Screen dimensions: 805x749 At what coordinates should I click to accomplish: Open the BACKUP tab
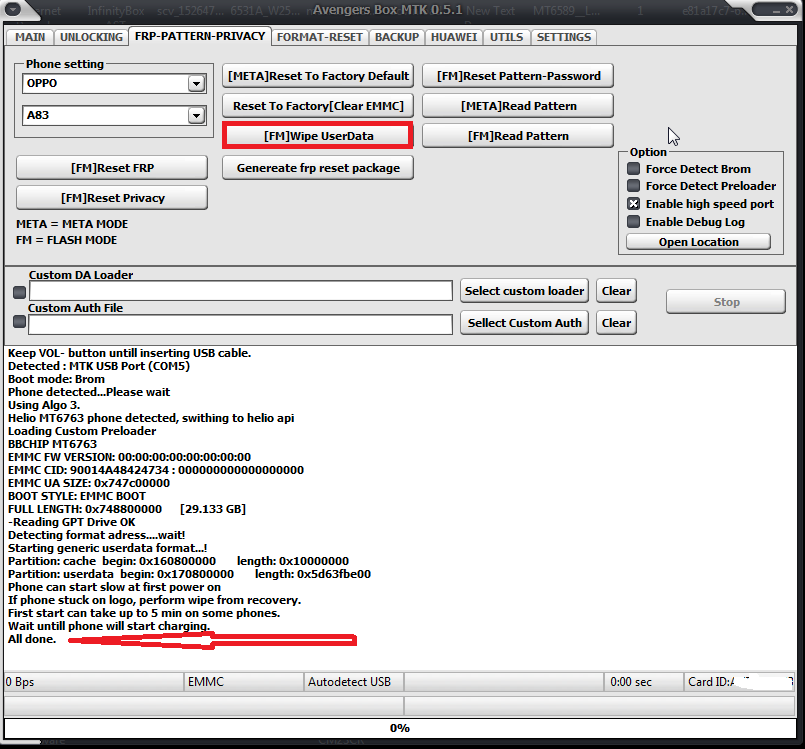396,37
